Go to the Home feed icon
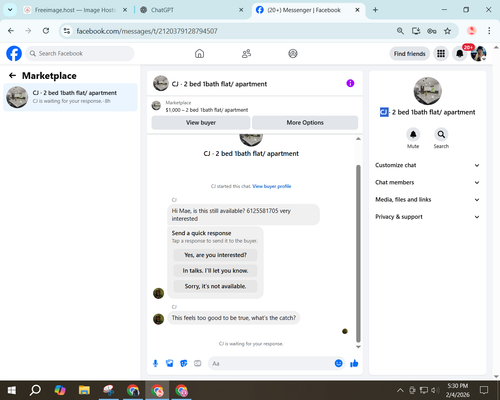This screenshot has width=500, height=400. click(199, 53)
